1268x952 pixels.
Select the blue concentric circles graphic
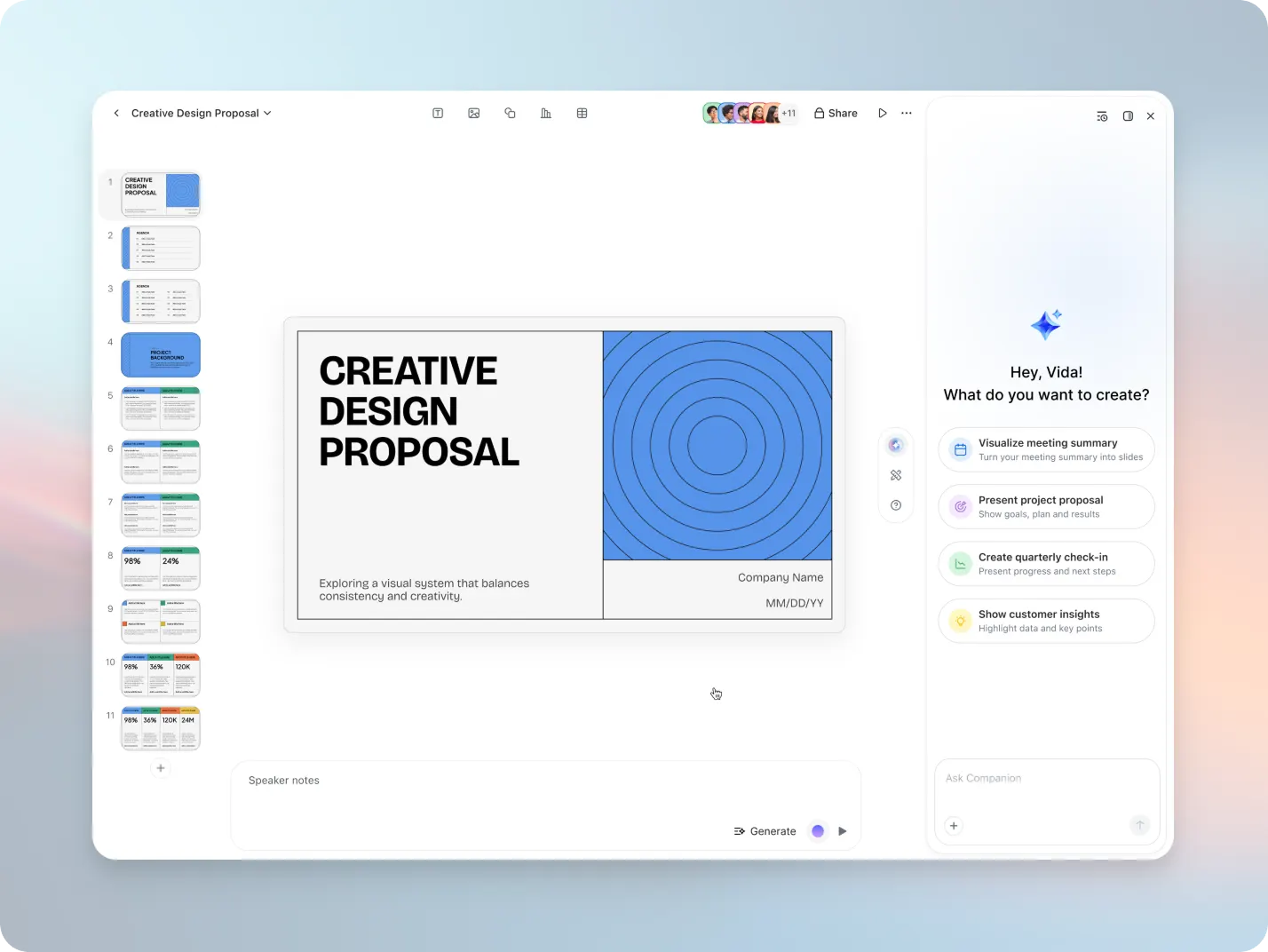click(717, 446)
